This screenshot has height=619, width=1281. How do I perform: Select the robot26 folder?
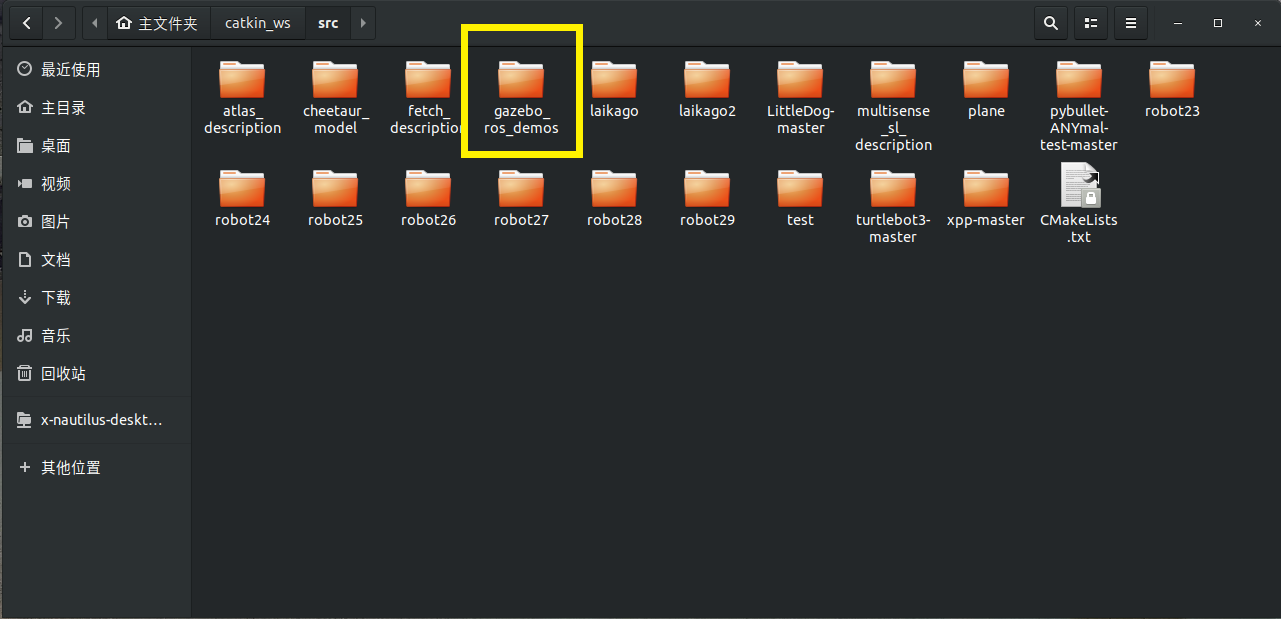point(428,198)
